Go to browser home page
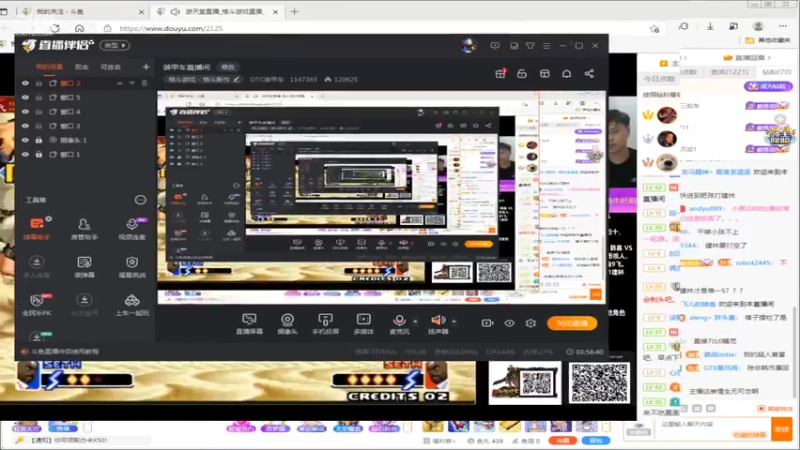The height and width of the screenshot is (450, 800). click(79, 28)
